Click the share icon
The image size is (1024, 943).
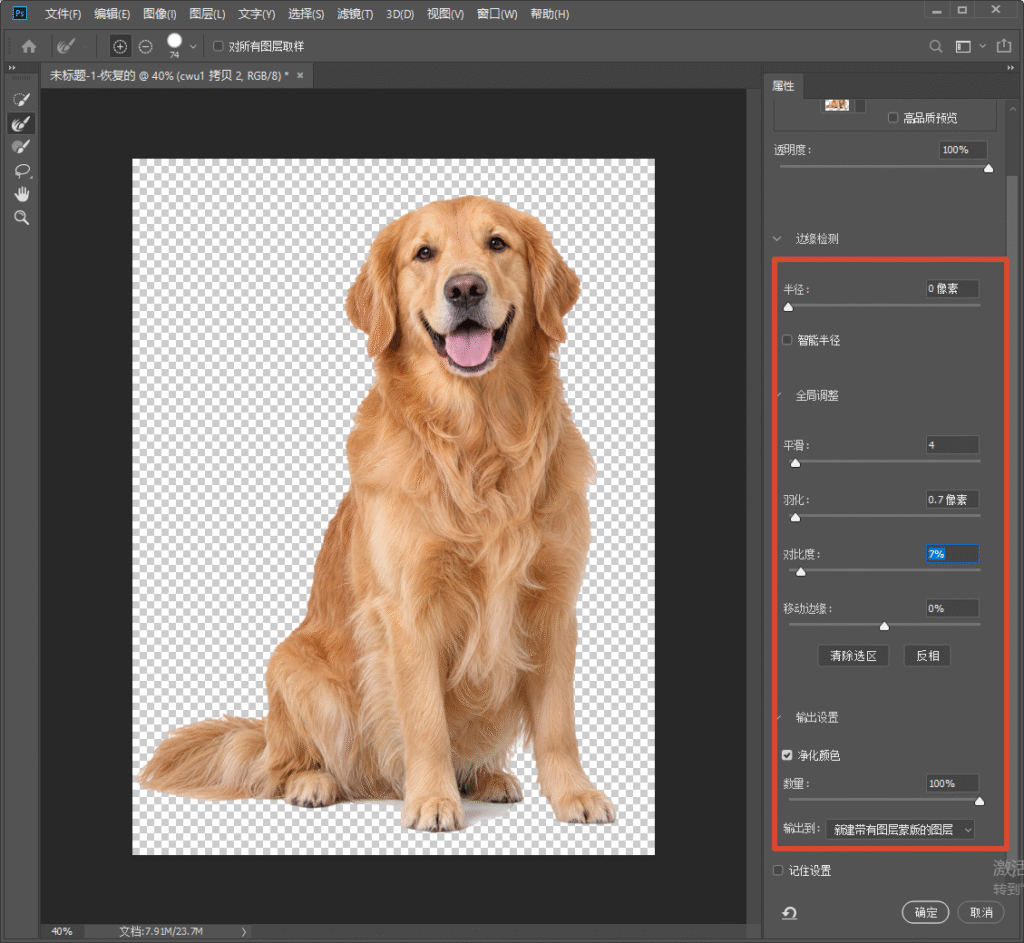pos(1004,46)
